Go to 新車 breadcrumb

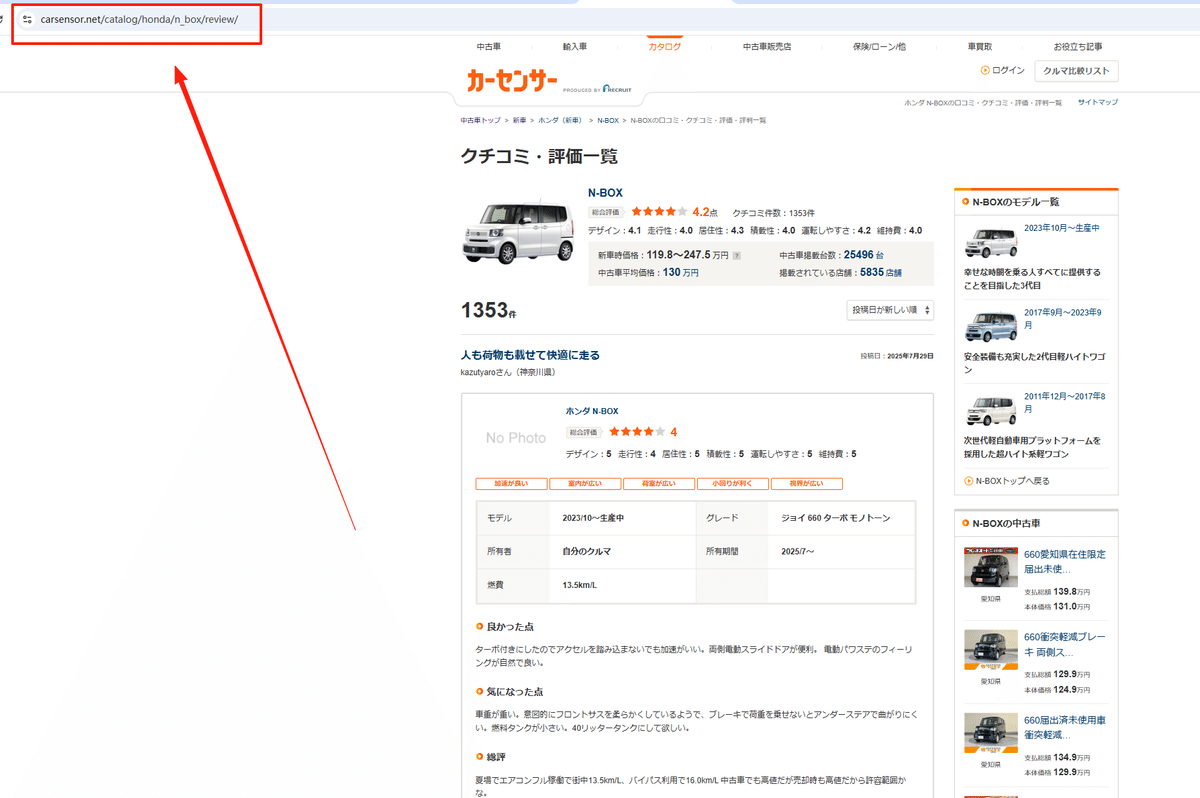(x=520, y=120)
